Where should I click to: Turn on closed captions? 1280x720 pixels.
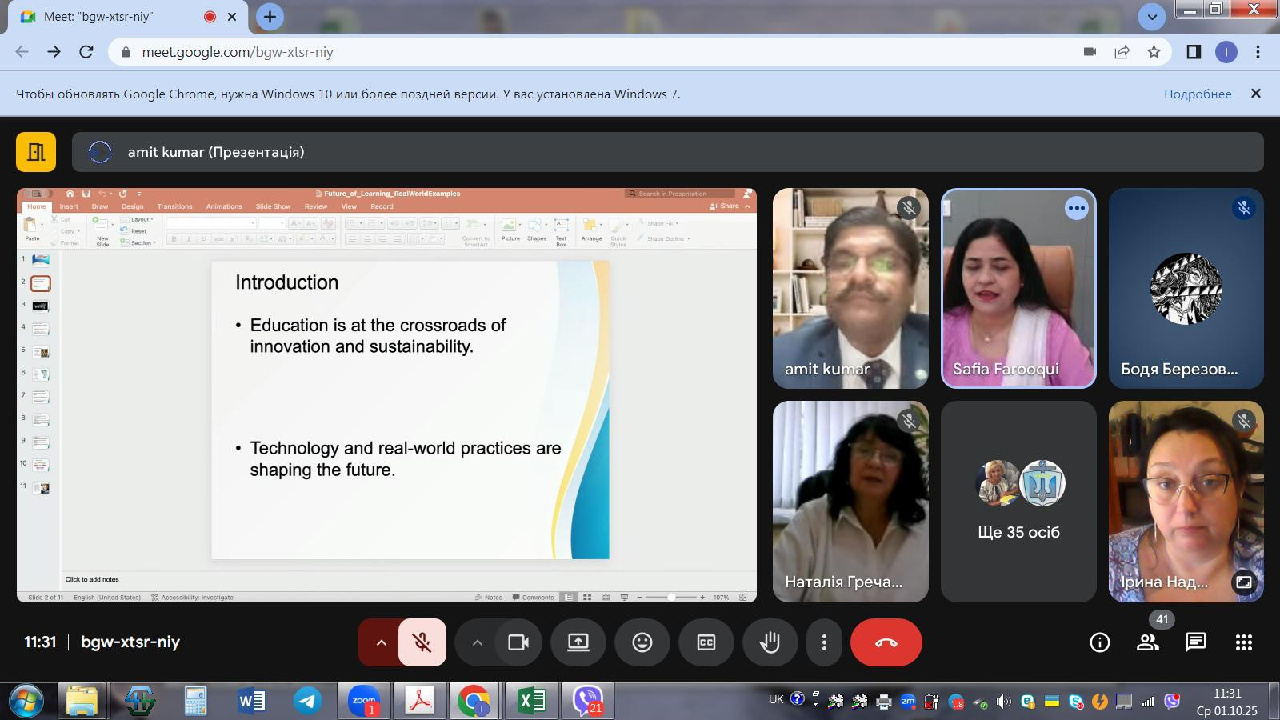[706, 643]
